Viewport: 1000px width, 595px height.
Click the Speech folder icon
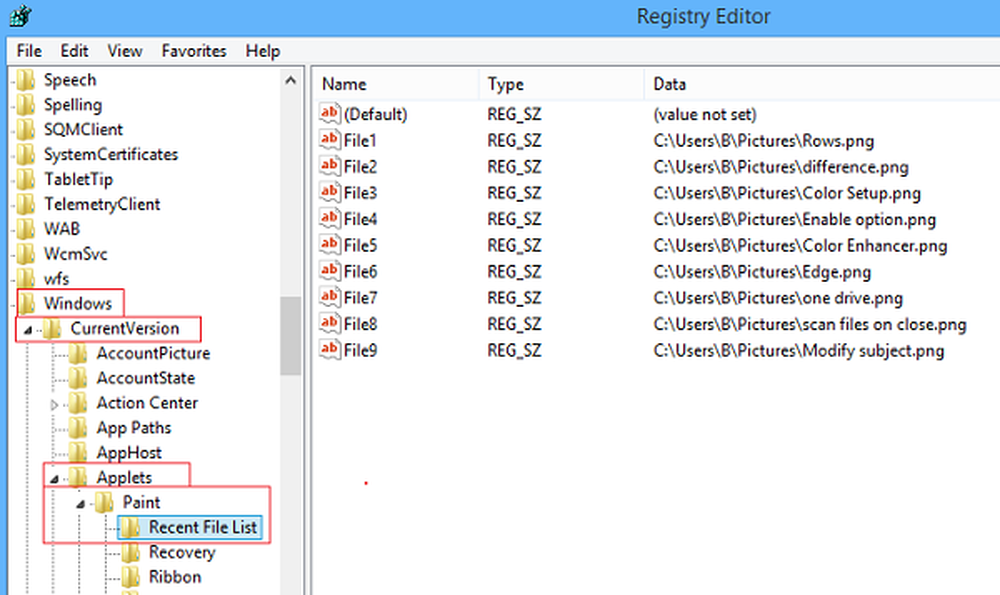26,80
